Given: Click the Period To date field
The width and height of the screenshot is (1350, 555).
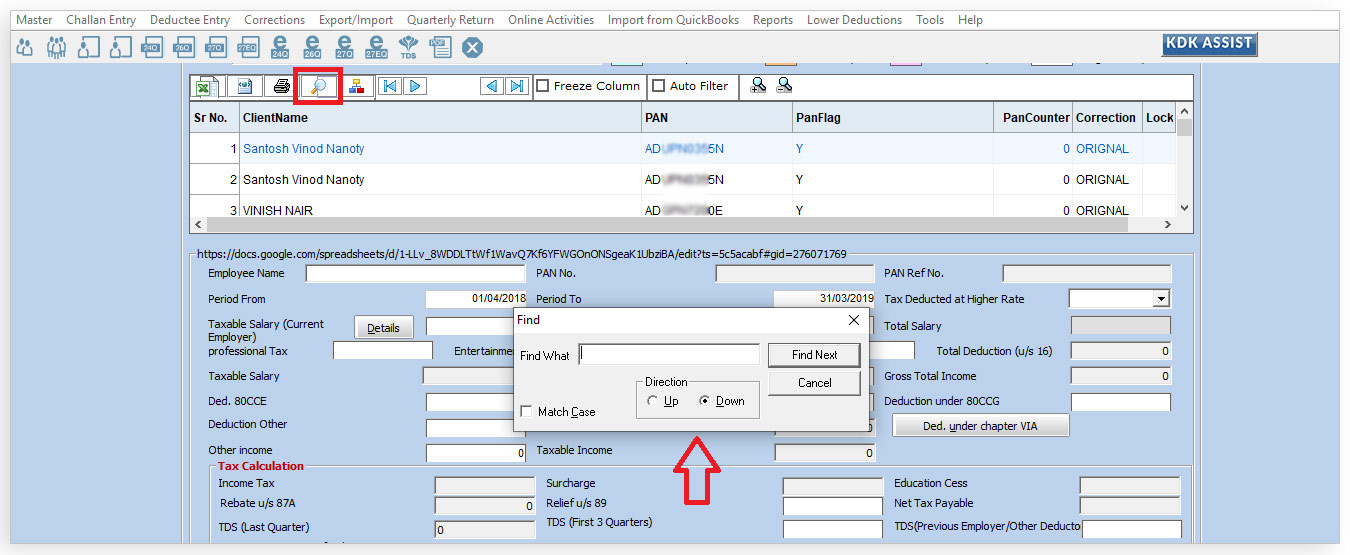Looking at the screenshot, I should coord(824,299).
